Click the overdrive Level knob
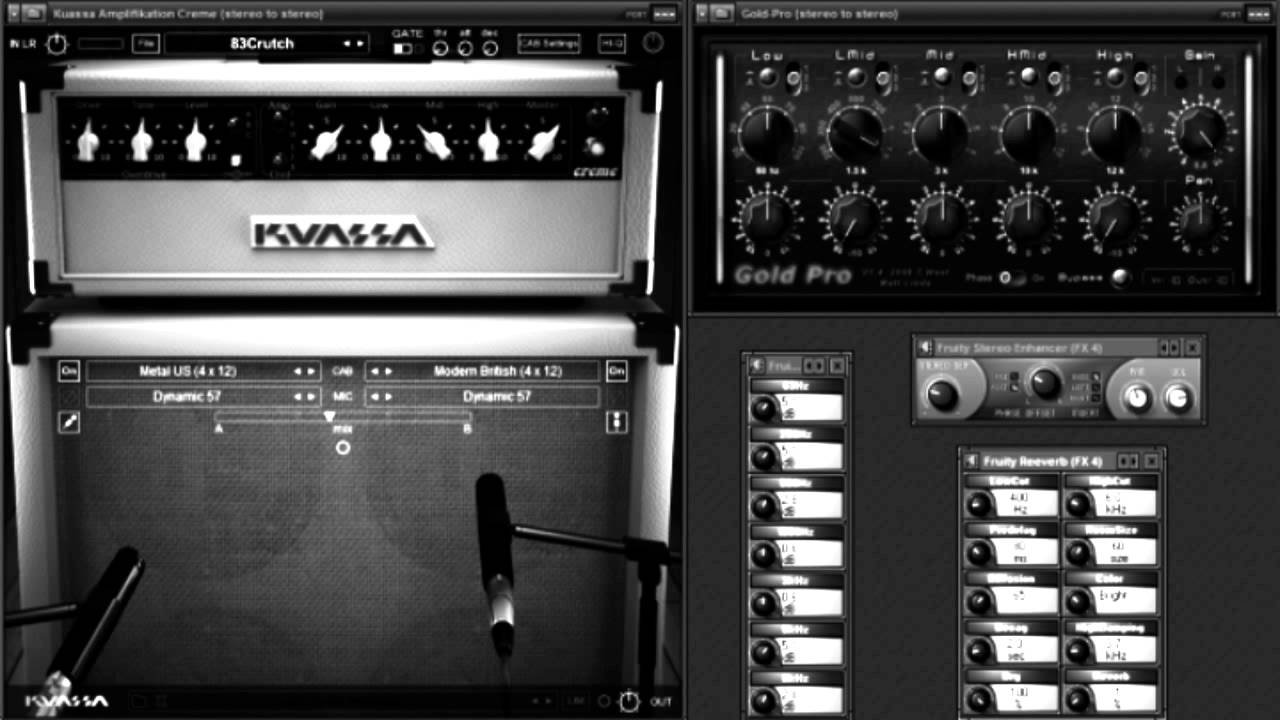Viewport: 1280px width, 720px height. [x=196, y=140]
